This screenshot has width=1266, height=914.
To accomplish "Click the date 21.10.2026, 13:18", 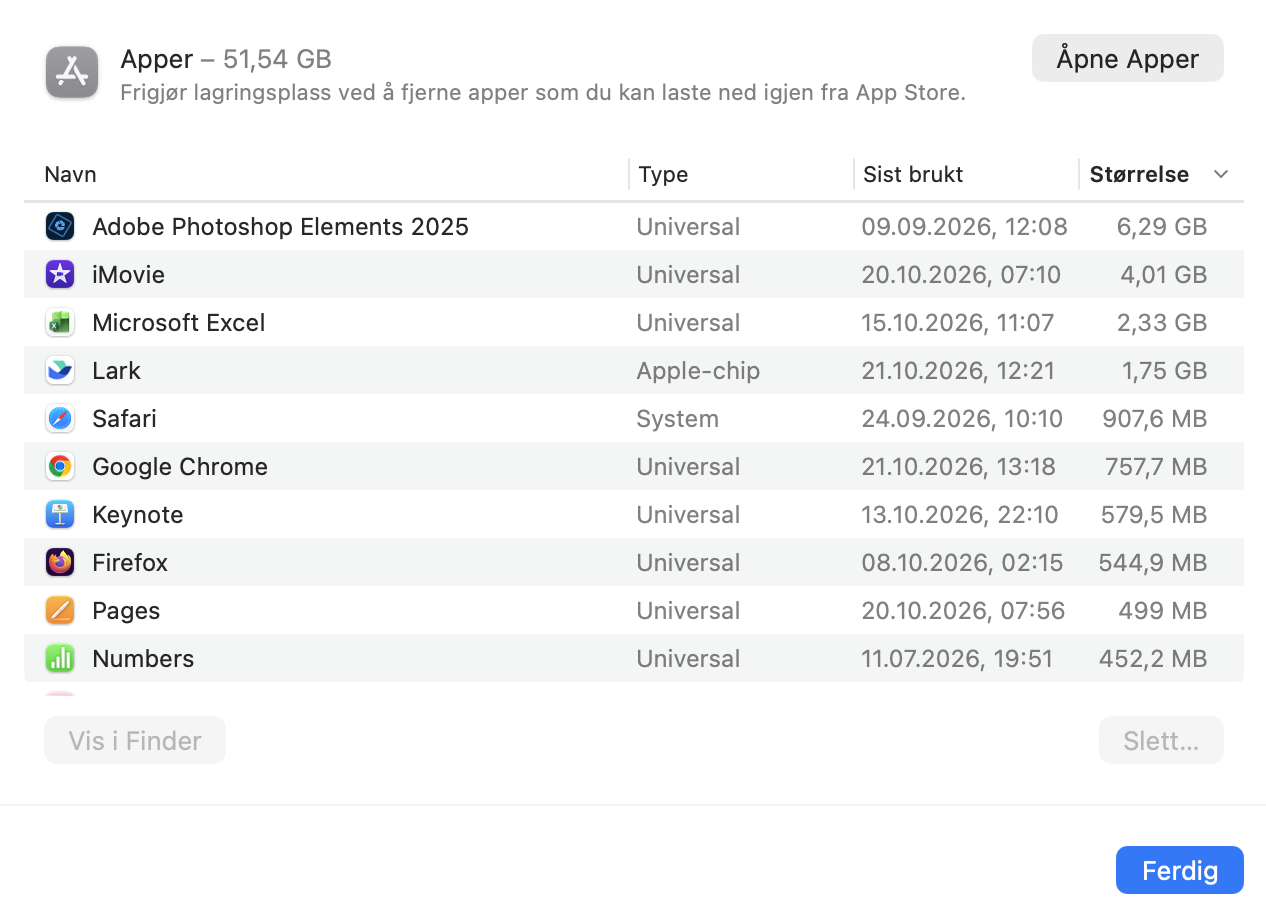I will (x=959, y=467).
